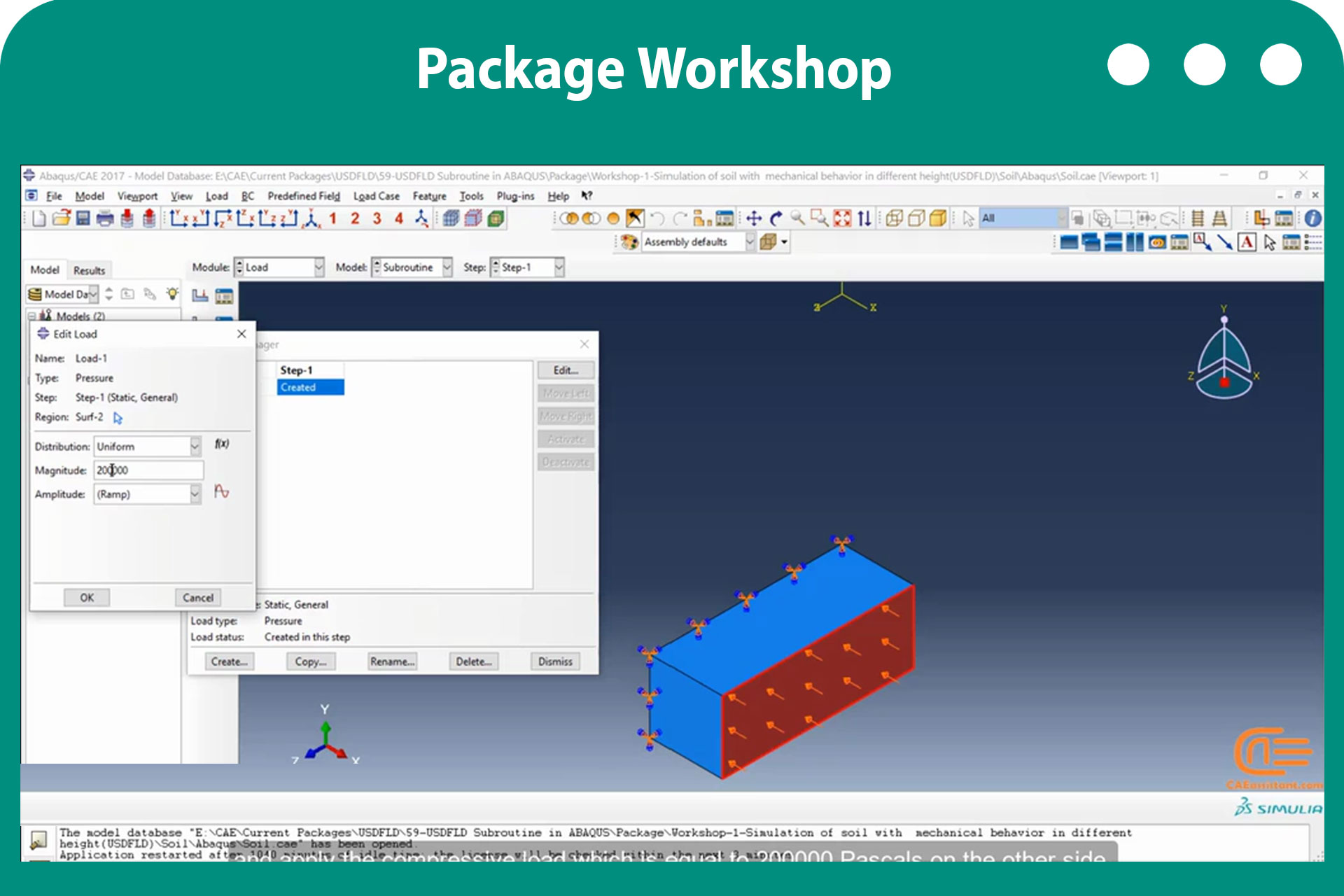Auto-fit the view to the viewport
Viewport: 1344px width, 896px height.
pyautogui.click(x=842, y=218)
